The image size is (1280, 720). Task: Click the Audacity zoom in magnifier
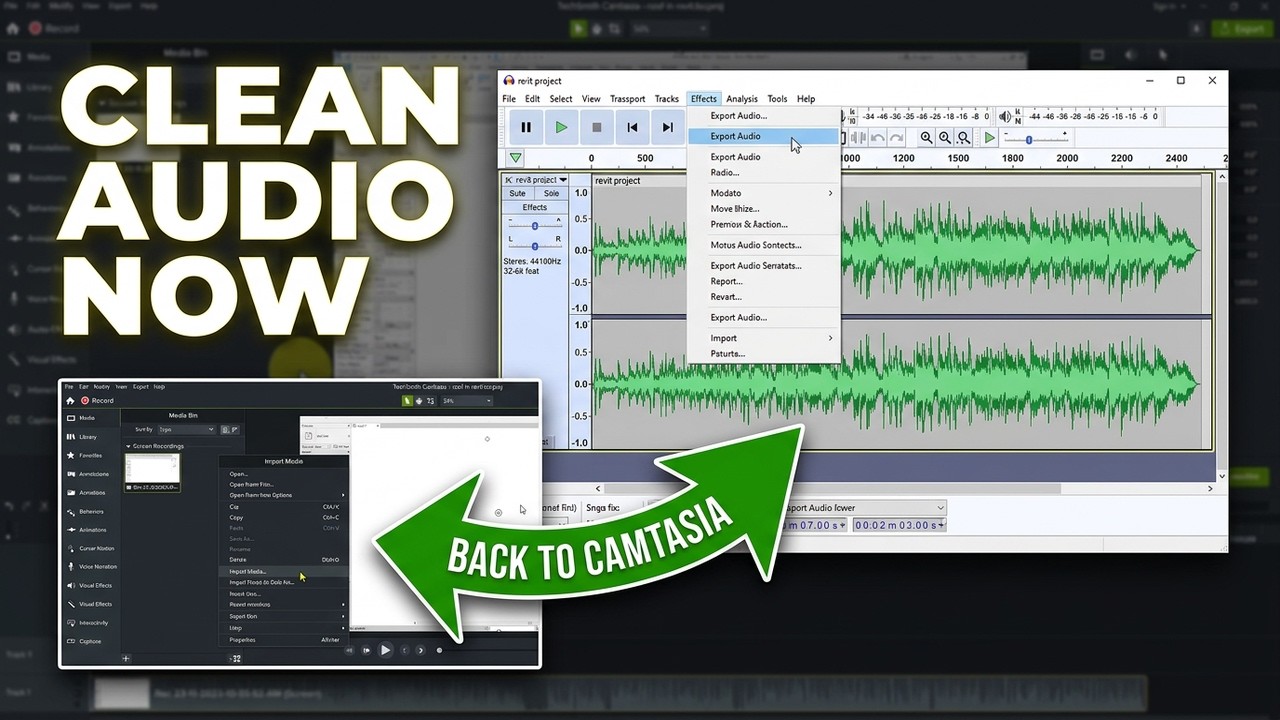click(x=926, y=138)
